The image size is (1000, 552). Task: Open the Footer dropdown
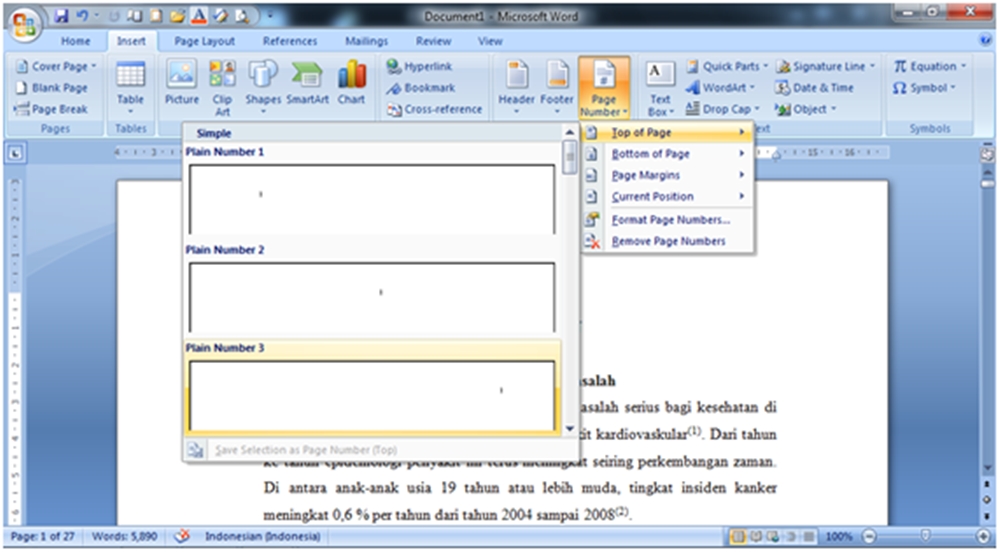(x=557, y=88)
